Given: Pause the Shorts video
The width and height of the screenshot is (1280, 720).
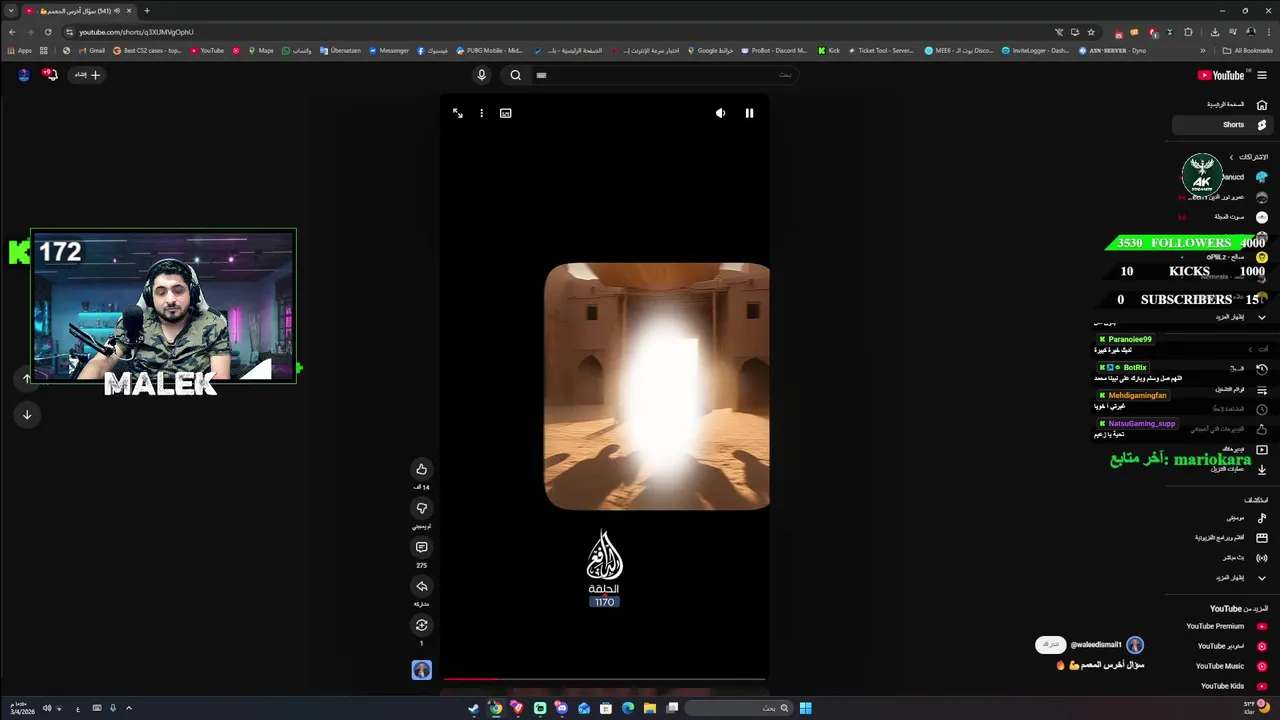Looking at the screenshot, I should click(749, 113).
